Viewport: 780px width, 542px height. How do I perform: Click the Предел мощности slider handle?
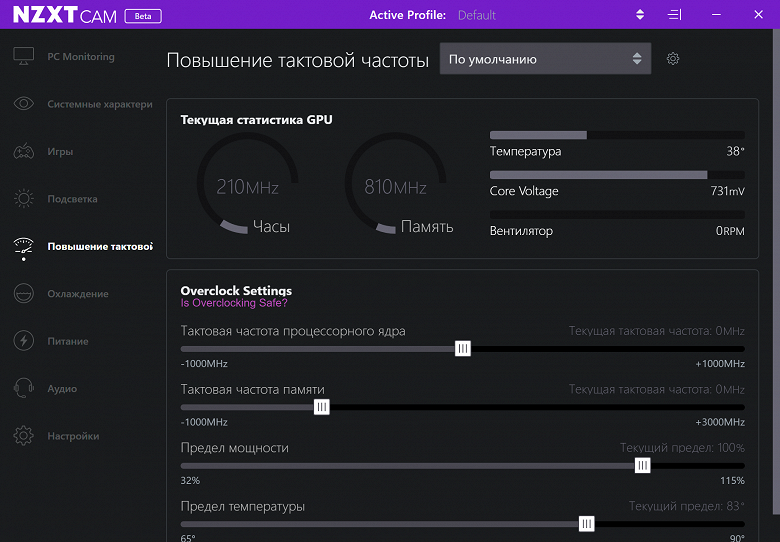pyautogui.click(x=643, y=465)
